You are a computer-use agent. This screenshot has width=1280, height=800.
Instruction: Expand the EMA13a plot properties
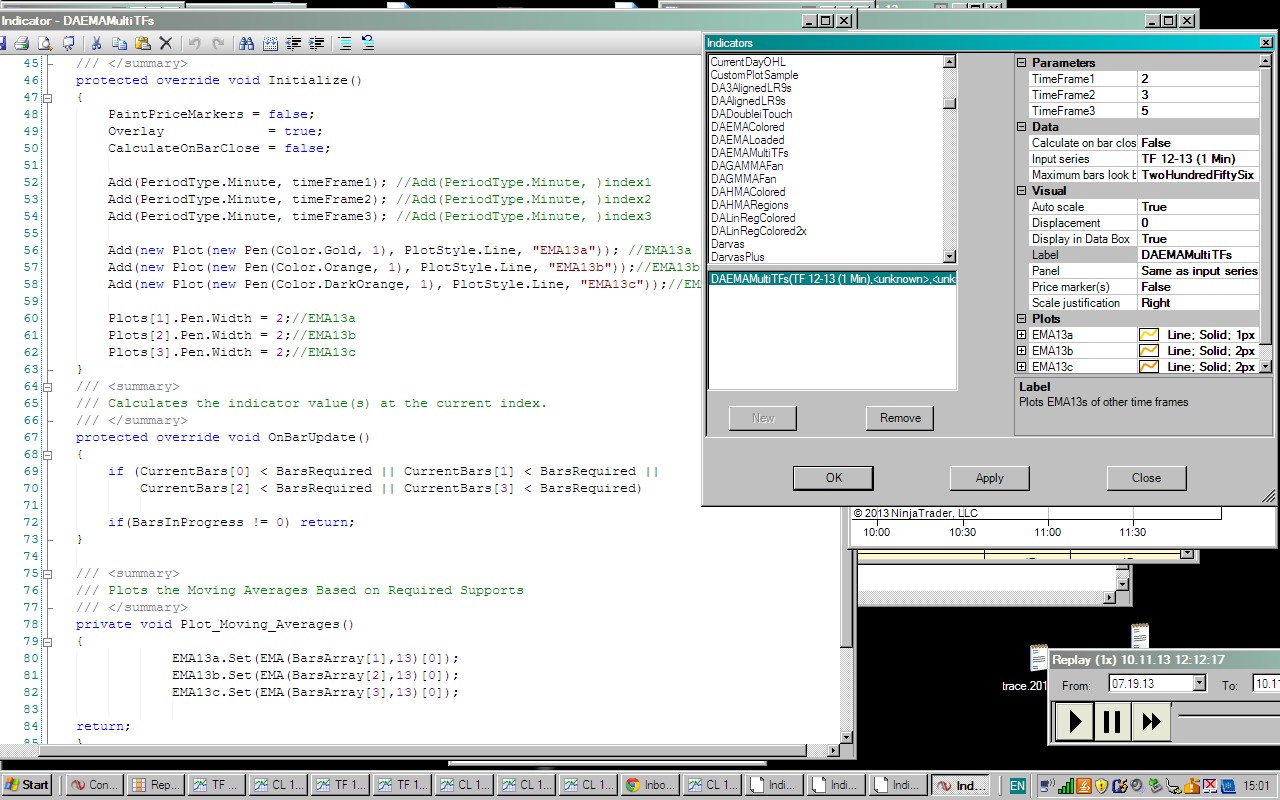coord(1022,335)
